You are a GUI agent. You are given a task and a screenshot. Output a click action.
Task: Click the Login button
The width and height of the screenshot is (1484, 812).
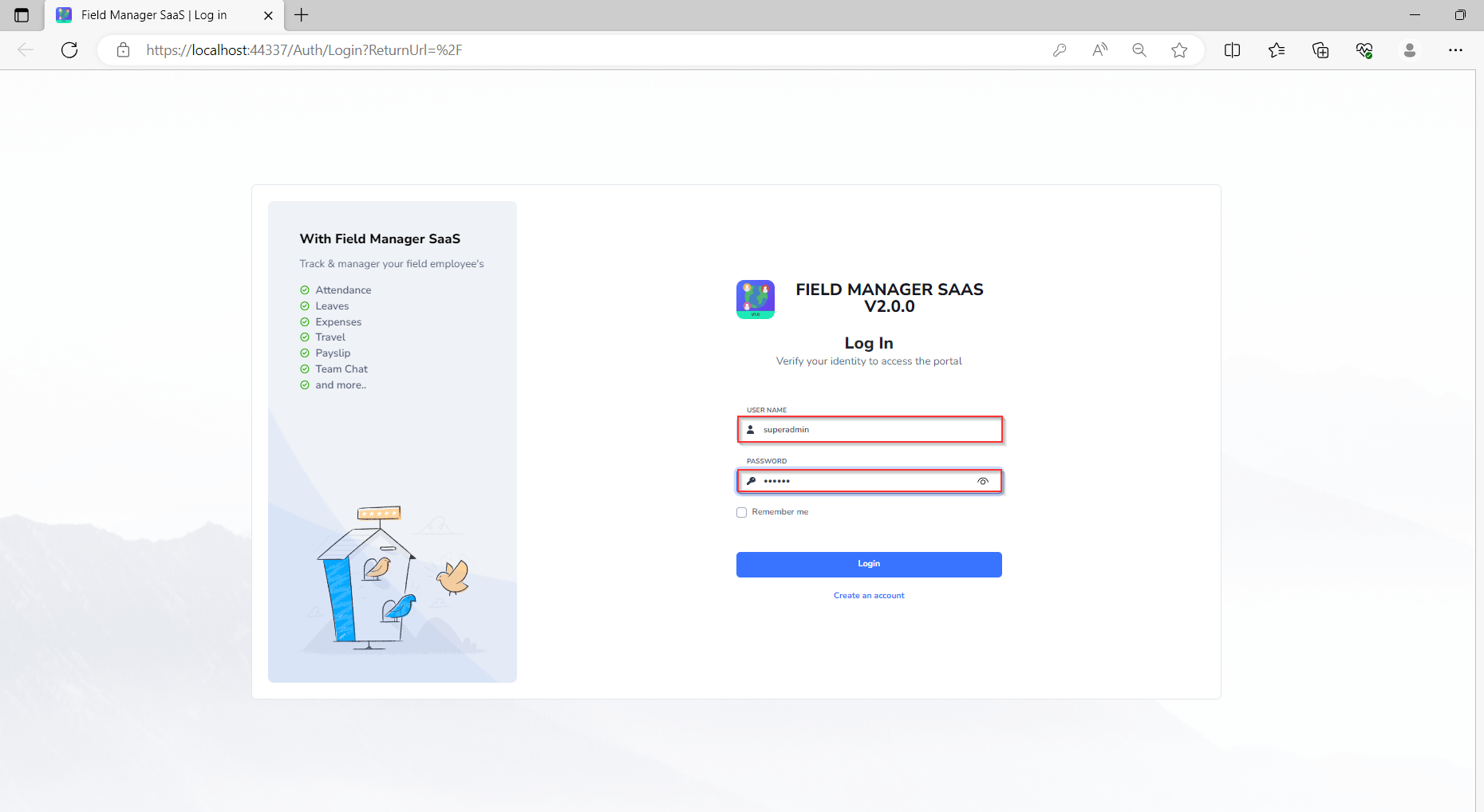pyautogui.click(x=869, y=564)
